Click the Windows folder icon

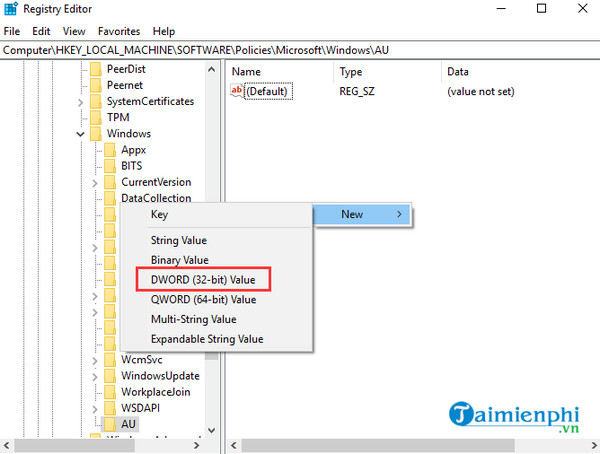click(96, 134)
